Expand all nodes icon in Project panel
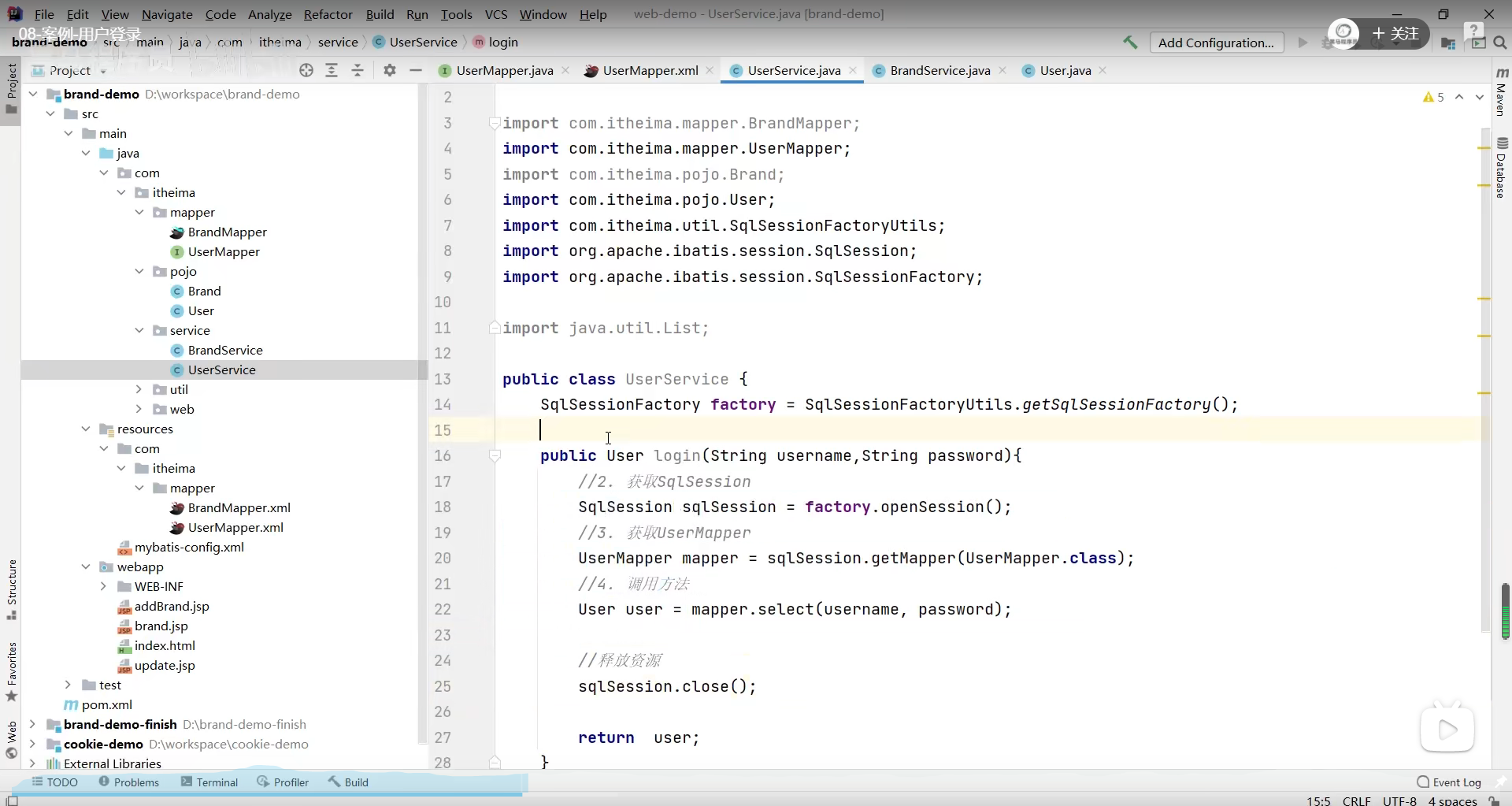 point(332,71)
